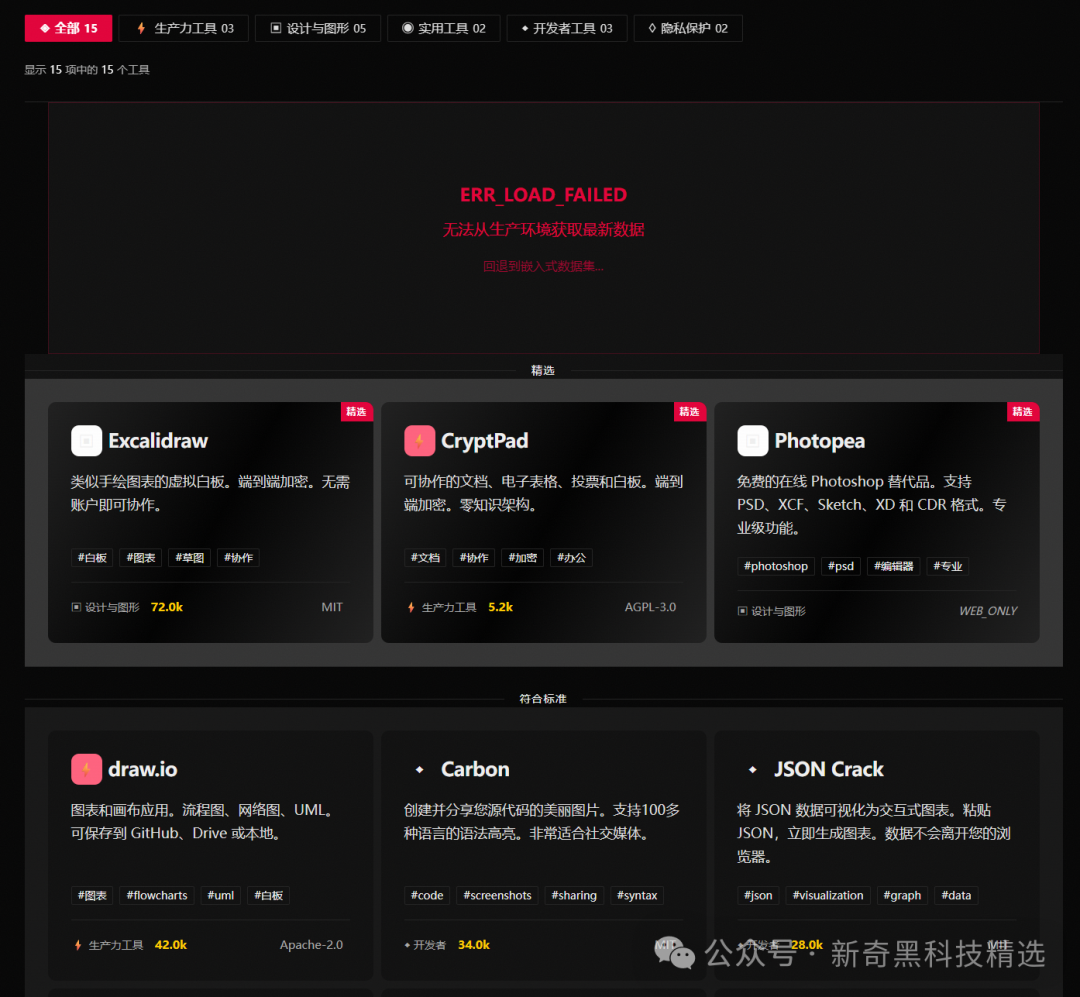Open the JSON Crack card title
Image resolution: width=1080 pixels, height=997 pixels.
(829, 769)
